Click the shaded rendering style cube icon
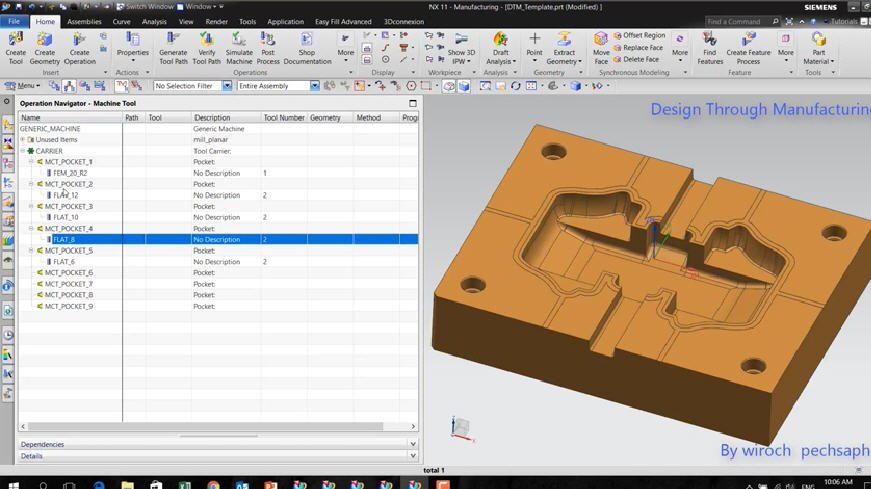The image size is (871, 489). (575, 86)
